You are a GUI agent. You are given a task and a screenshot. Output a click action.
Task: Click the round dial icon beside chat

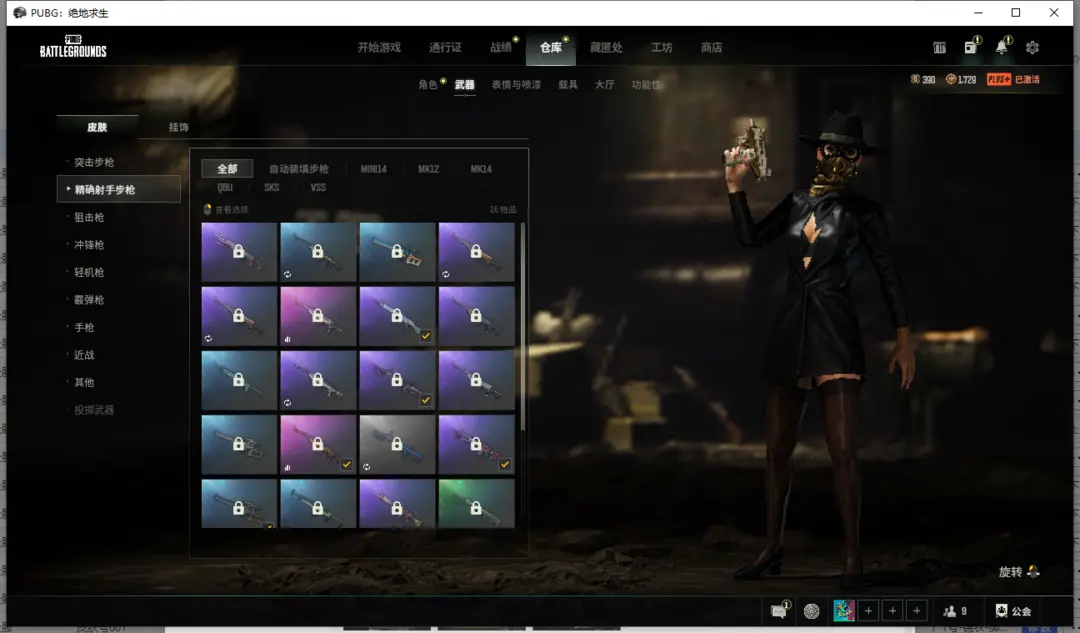[x=812, y=611]
